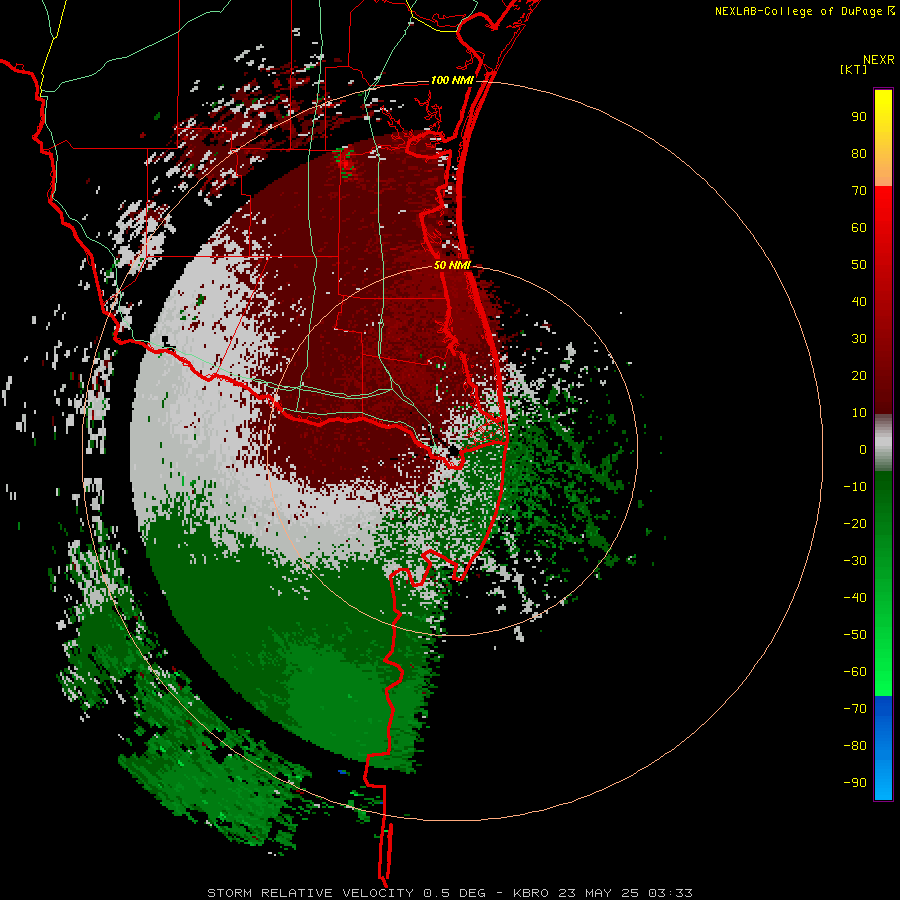Click the 30 value on velocity scale
Screen dimensions: 900x900
[859, 339]
